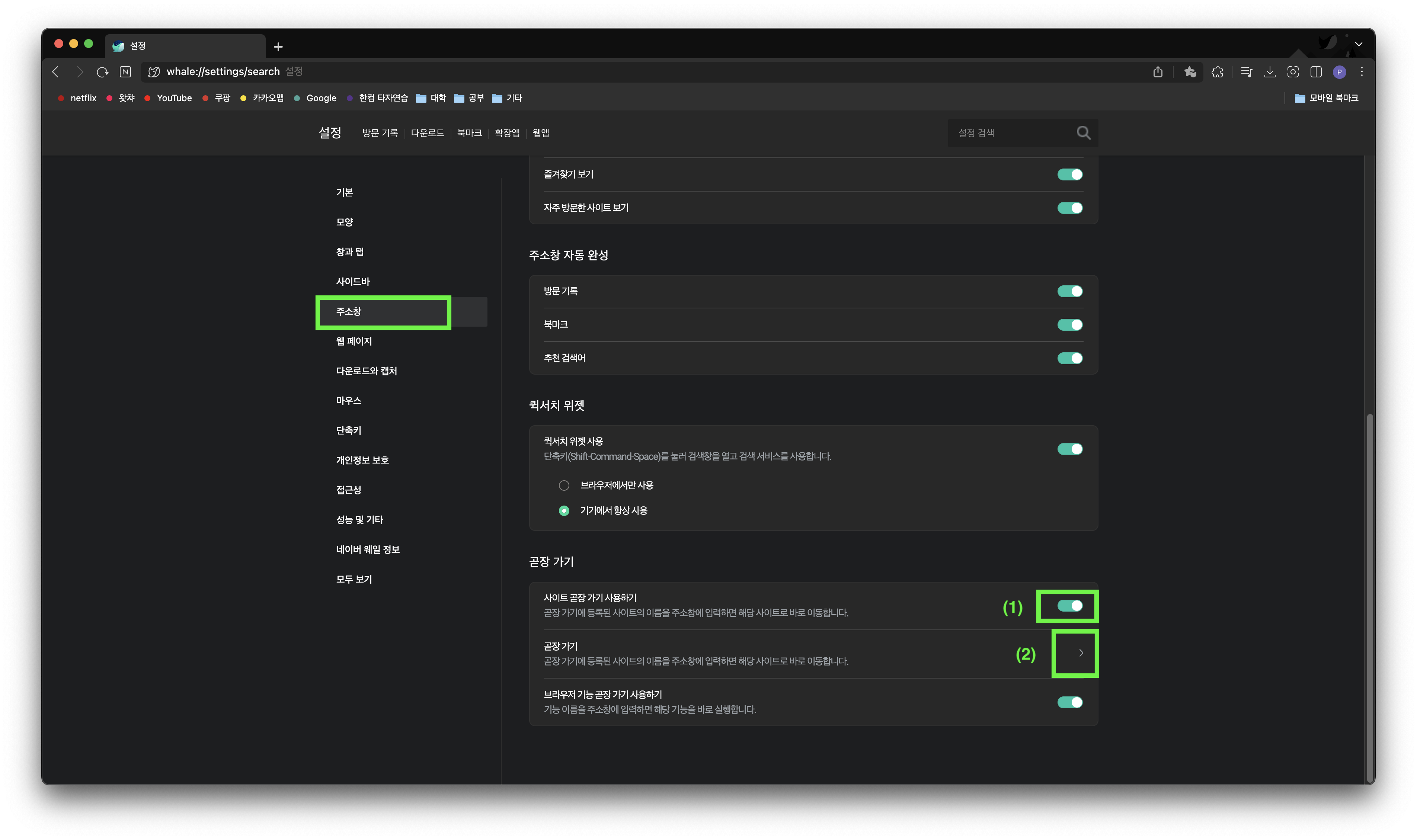Screen dimensions: 1417x840
Task: Toggle 자주 방문한 사이트 보기 switch
Action: click(1069, 208)
